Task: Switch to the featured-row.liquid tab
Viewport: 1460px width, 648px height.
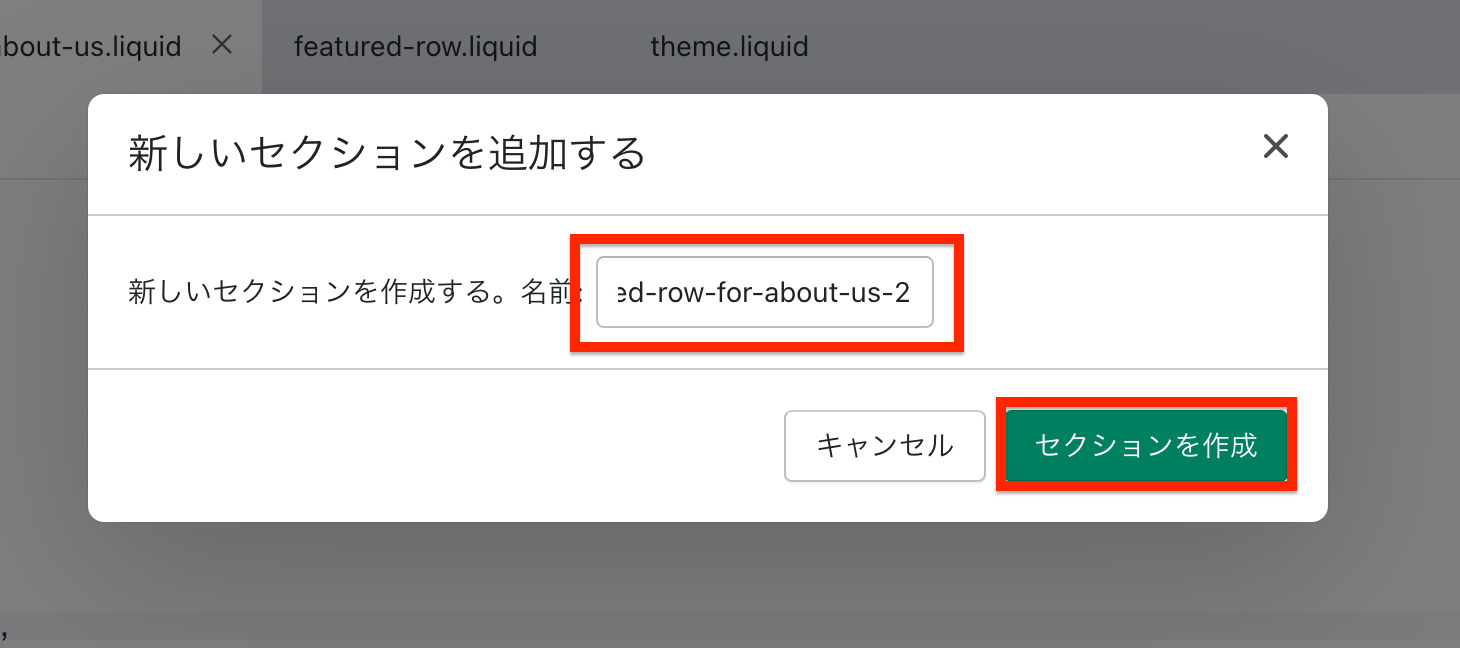Action: [x=415, y=46]
